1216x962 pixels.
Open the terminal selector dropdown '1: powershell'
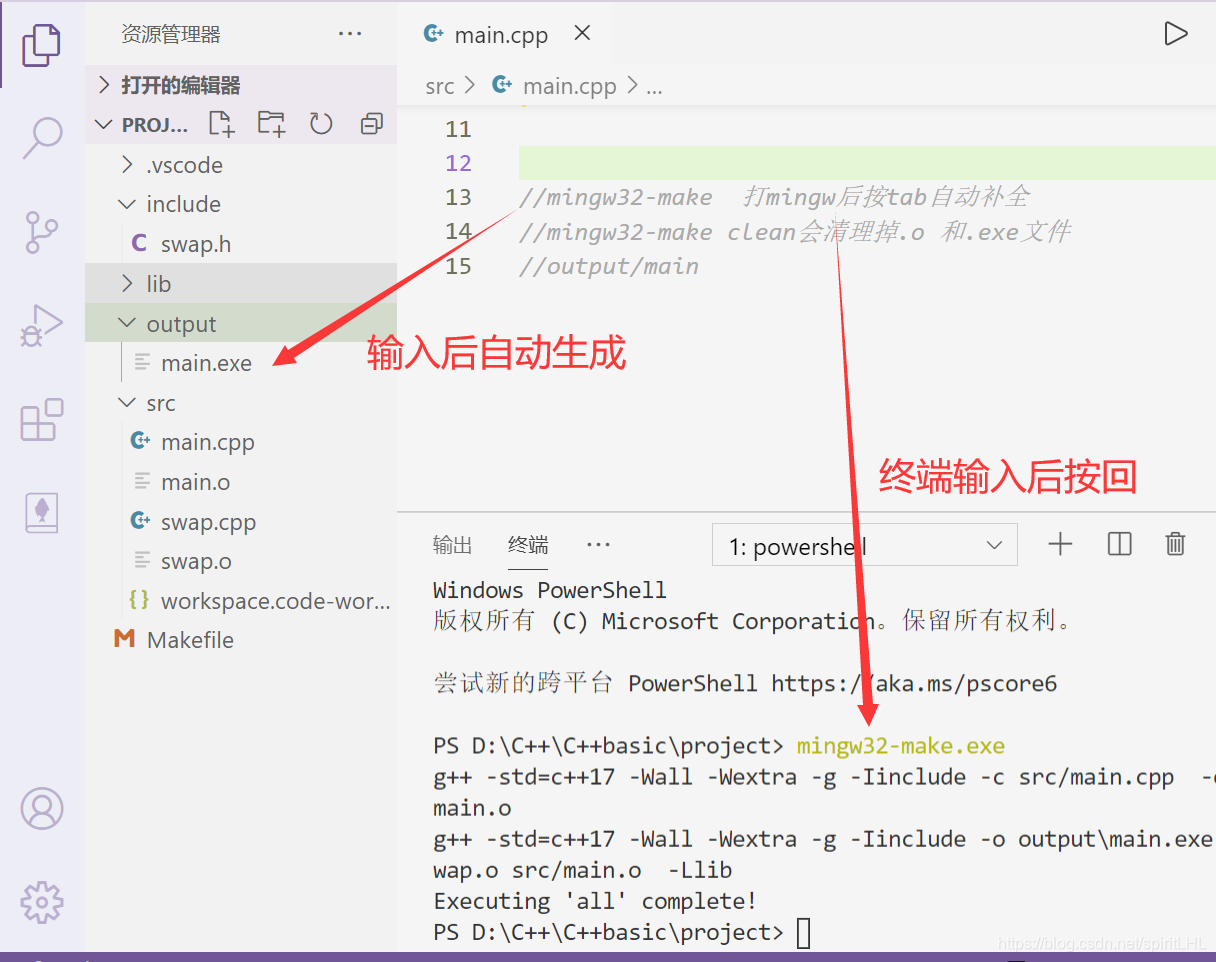865,546
